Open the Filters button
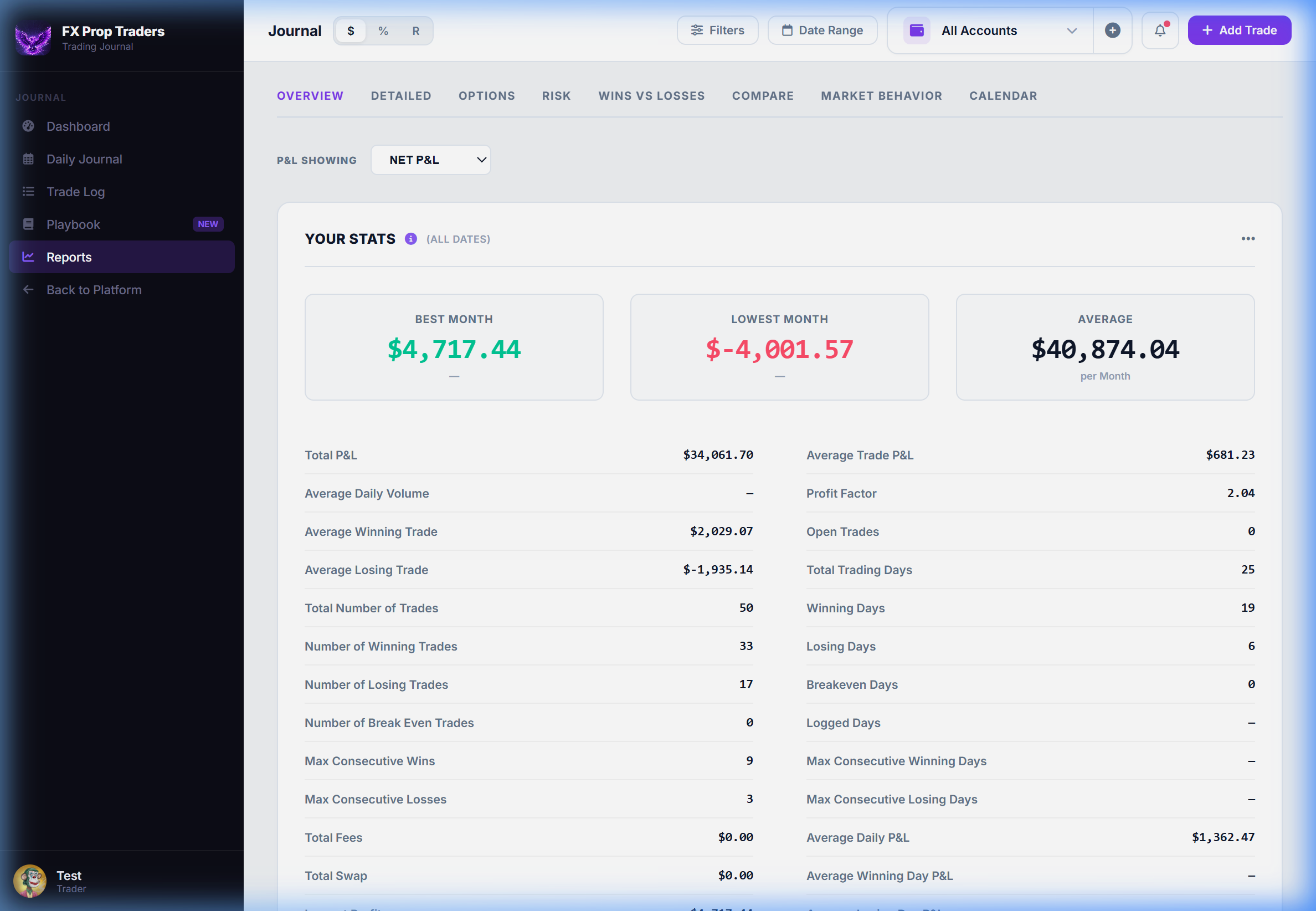 click(718, 30)
